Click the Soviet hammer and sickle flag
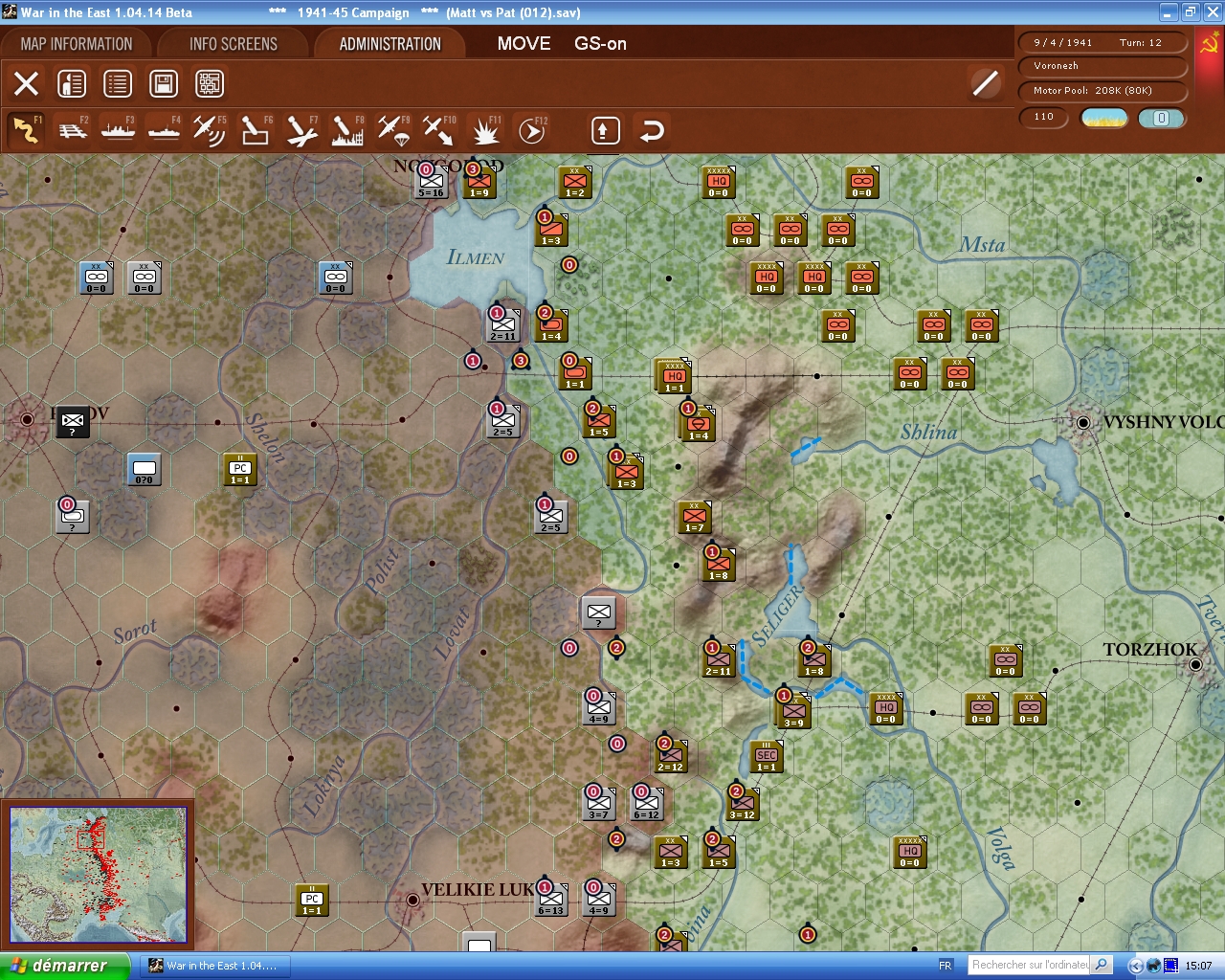Viewport: 1225px width, 980px height. pyautogui.click(x=1210, y=43)
